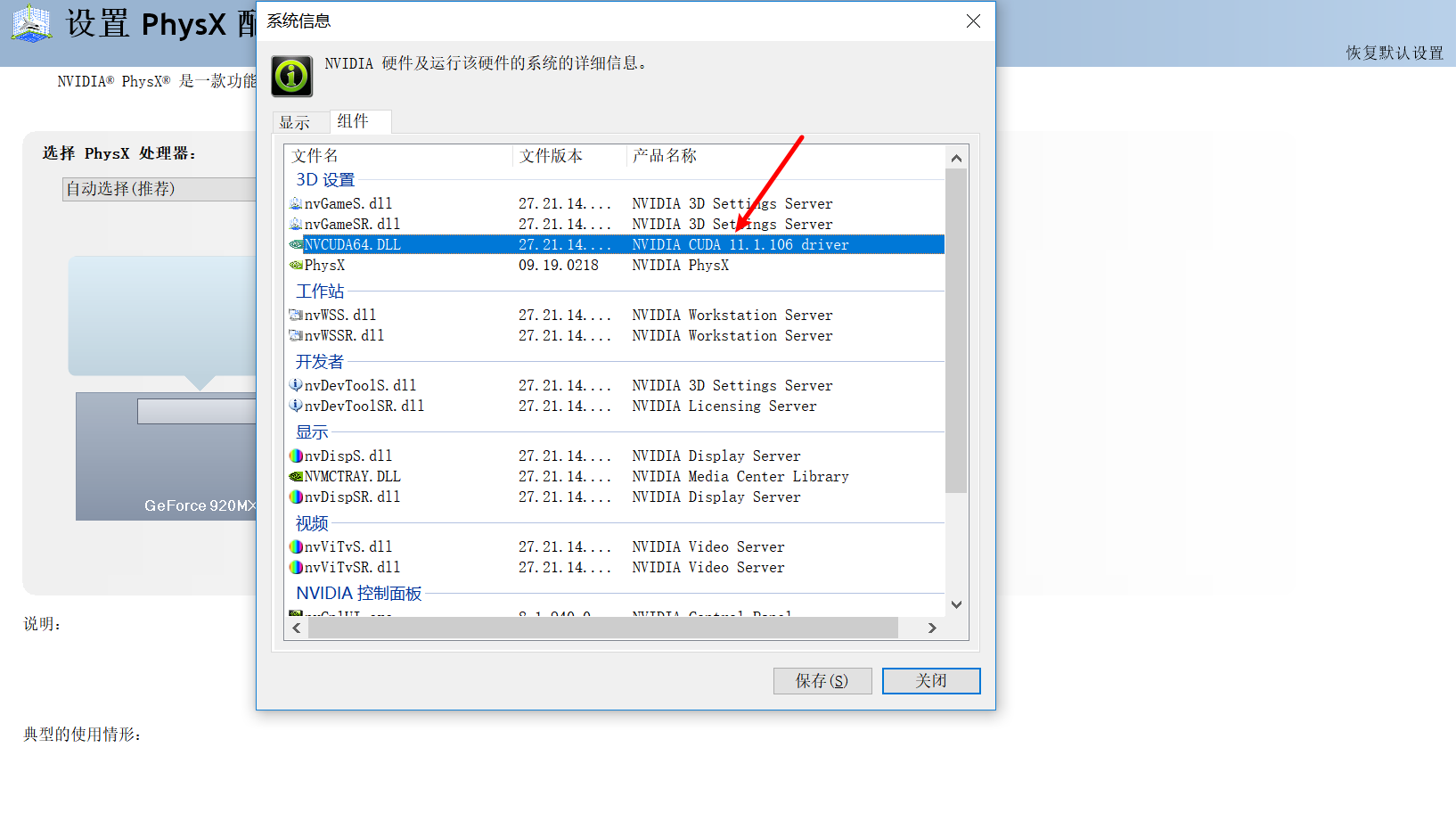The image size is (1456, 813).
Task: Click the NVCUDA64.DLL row icon
Action: point(296,244)
